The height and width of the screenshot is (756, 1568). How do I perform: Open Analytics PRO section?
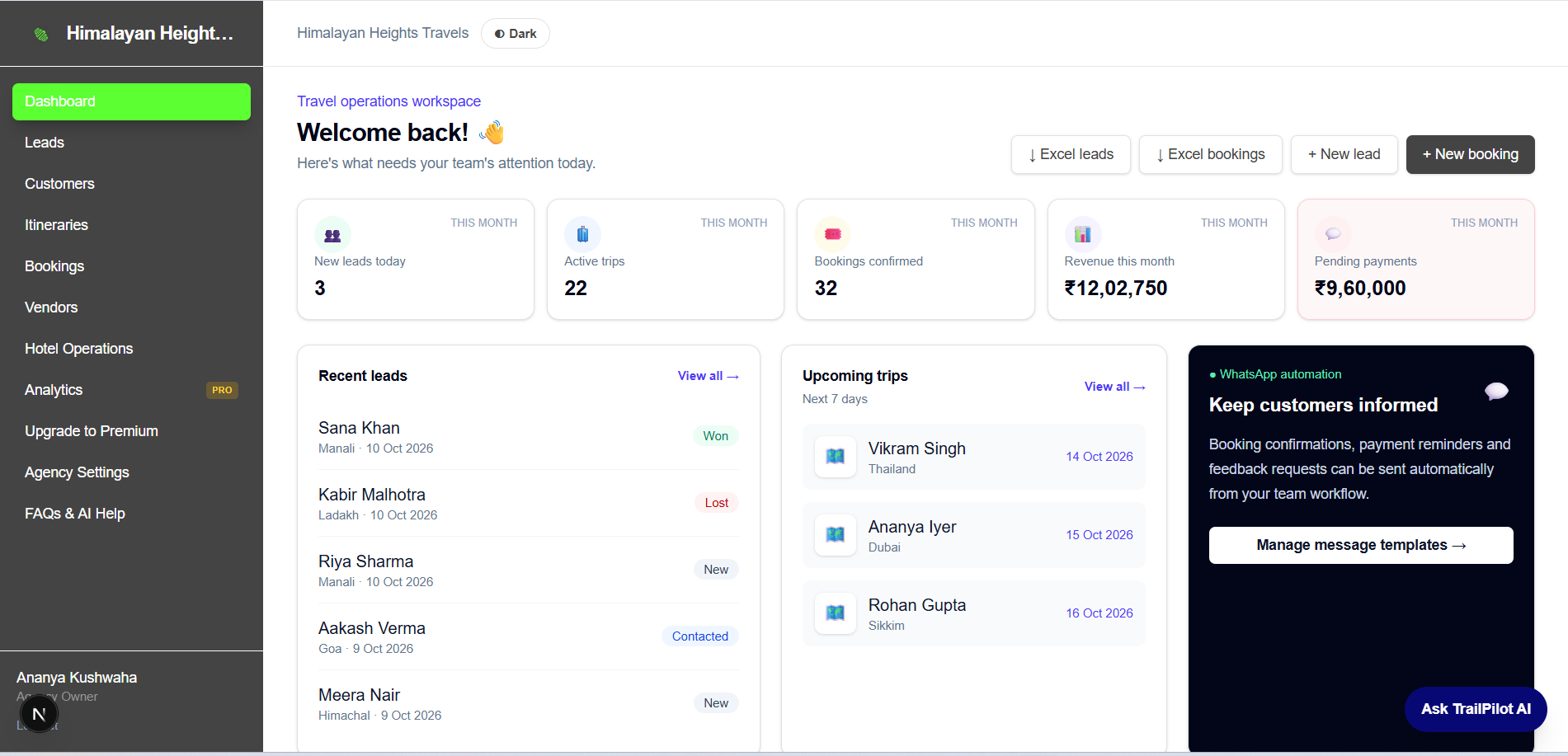point(131,390)
